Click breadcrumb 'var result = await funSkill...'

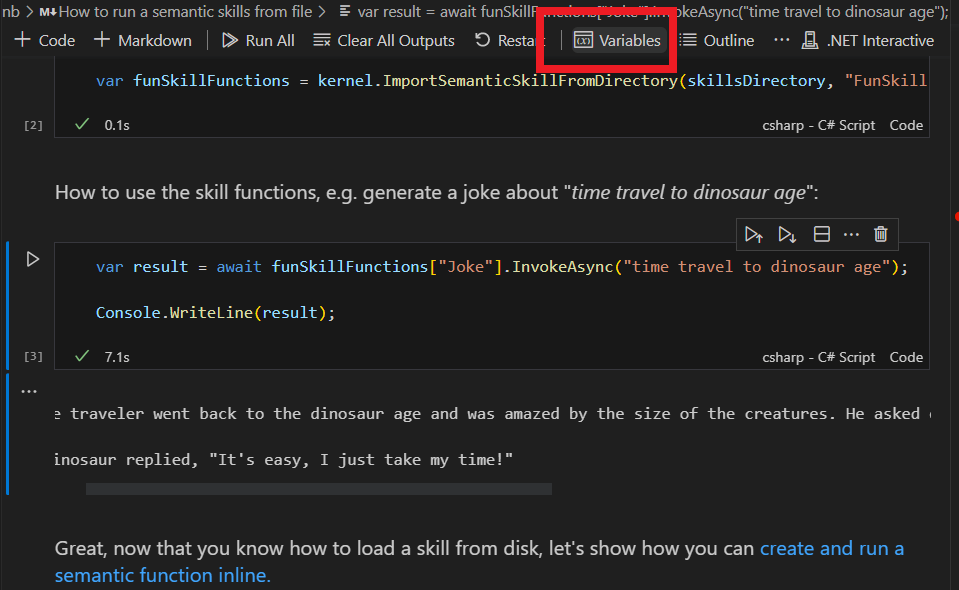click(x=643, y=11)
